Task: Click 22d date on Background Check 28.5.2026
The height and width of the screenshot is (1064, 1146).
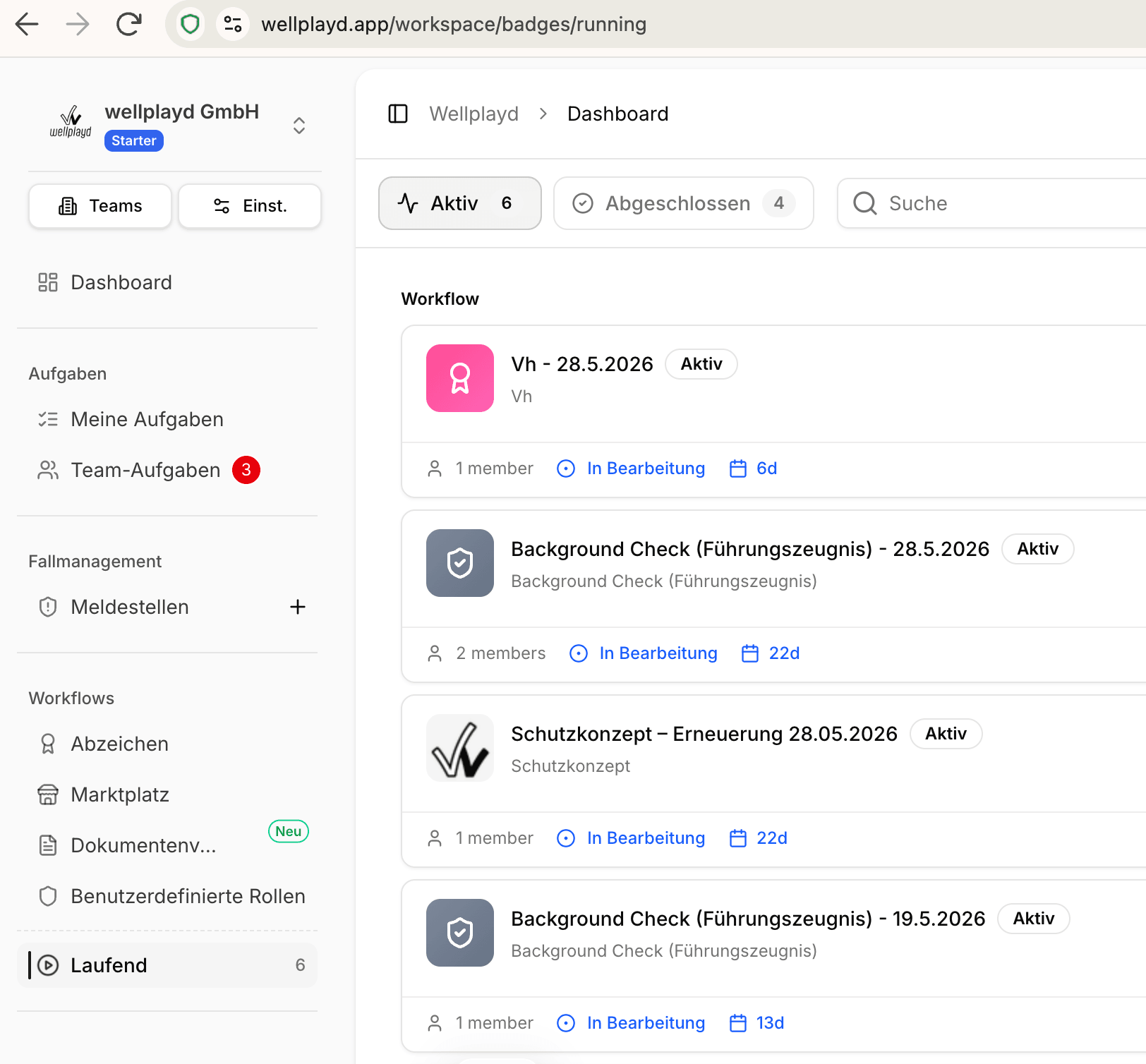Action: tap(771, 653)
